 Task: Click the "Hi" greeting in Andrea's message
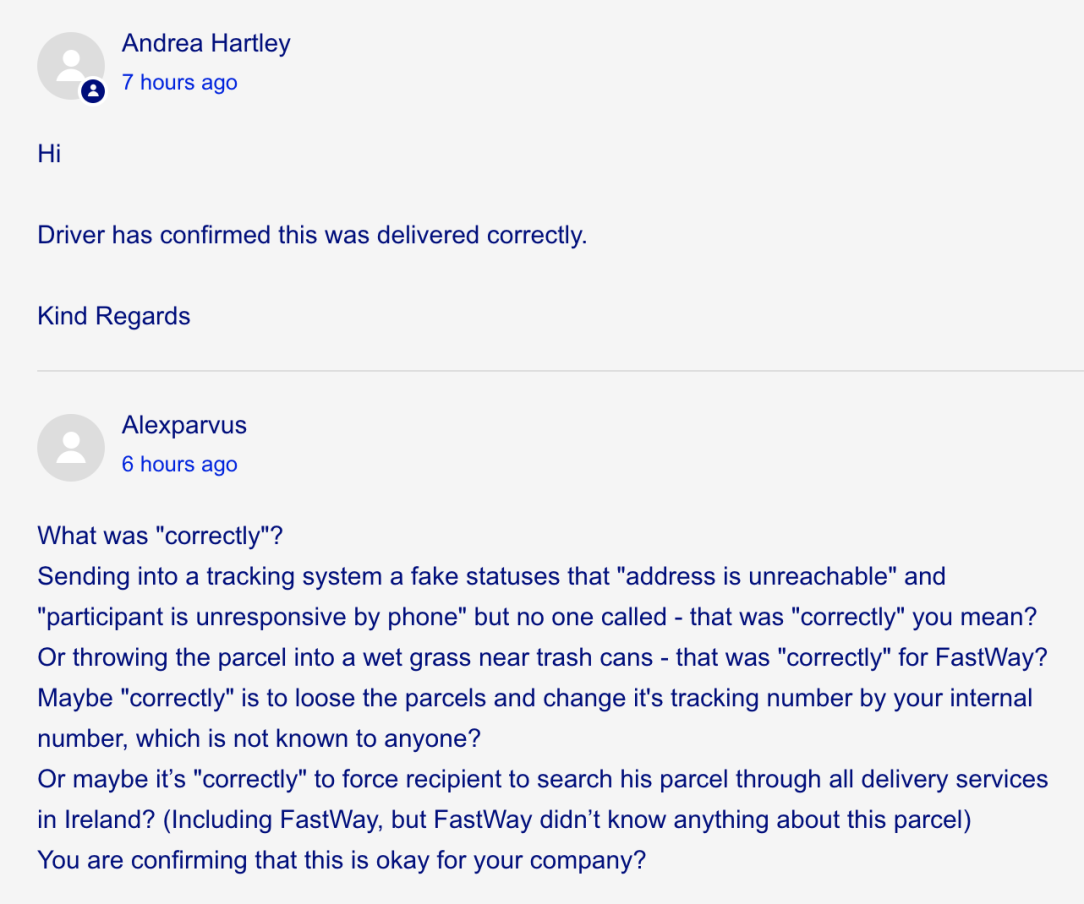tap(49, 153)
